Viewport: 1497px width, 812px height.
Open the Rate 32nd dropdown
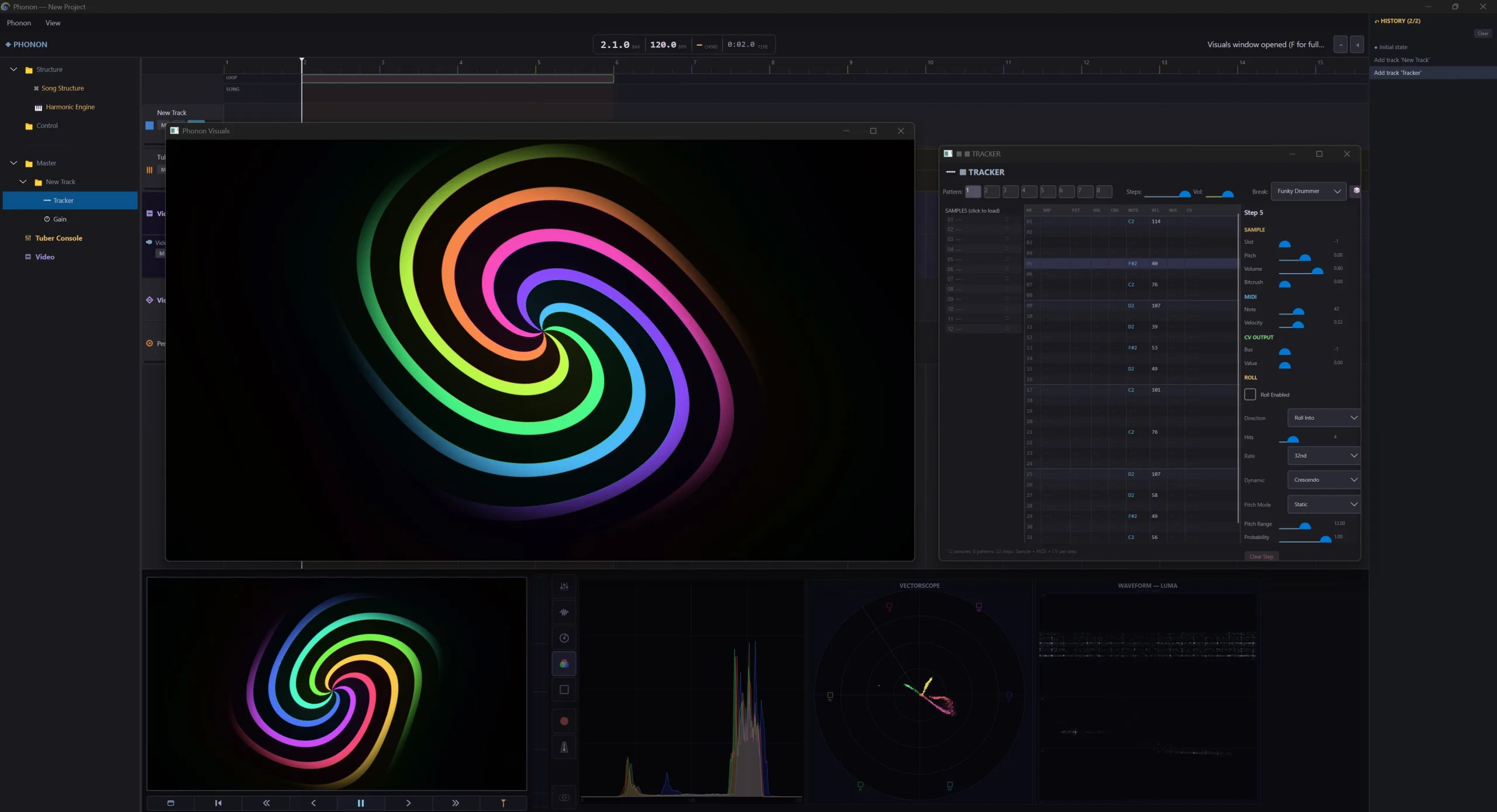point(1324,455)
